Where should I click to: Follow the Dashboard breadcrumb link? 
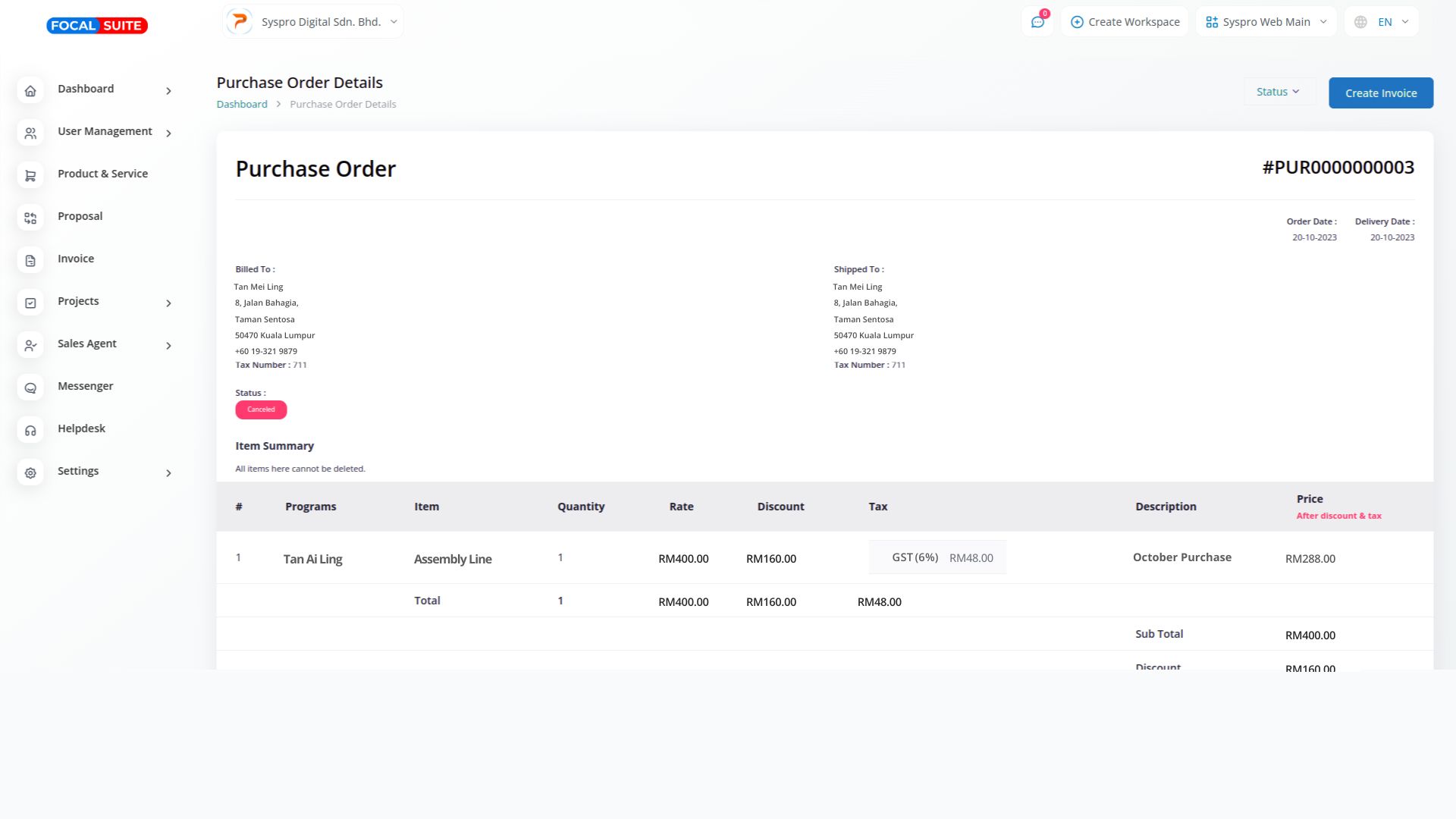[242, 104]
